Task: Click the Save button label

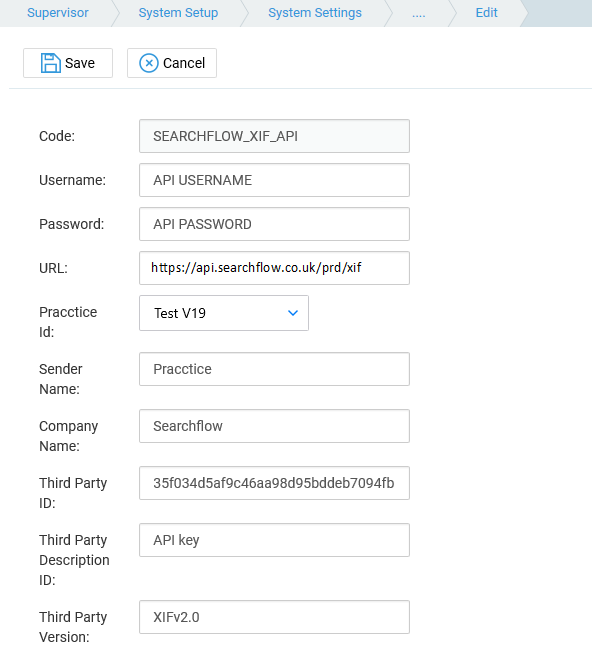Action: (x=80, y=63)
